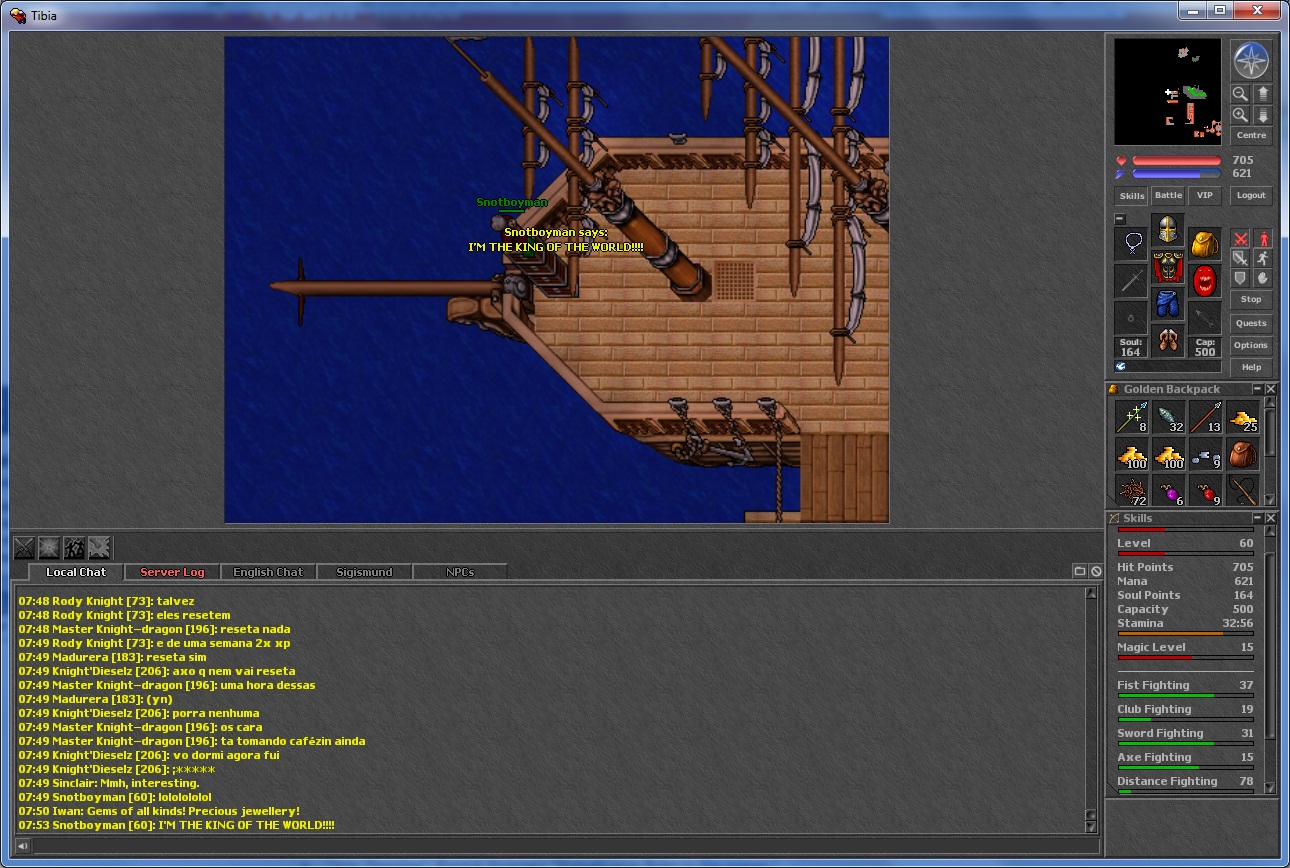Collapse the inventory panel with the minus button
The height and width of the screenshot is (868, 1290).
pyautogui.click(x=1120, y=219)
